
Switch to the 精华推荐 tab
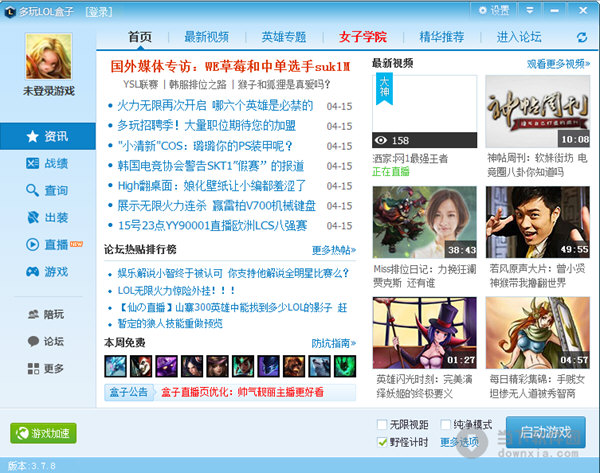(x=442, y=37)
